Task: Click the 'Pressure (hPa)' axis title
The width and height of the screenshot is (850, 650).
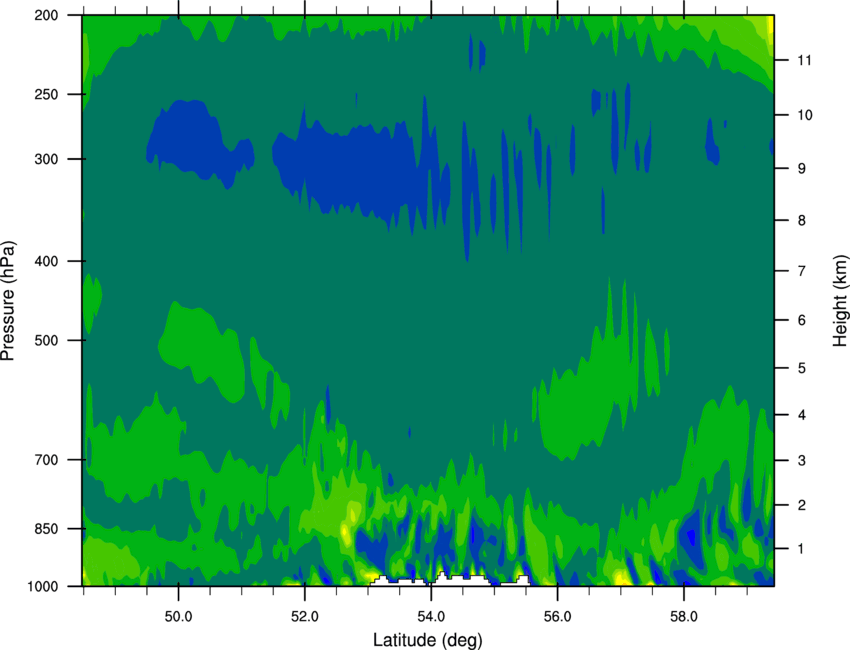Action: tap(8, 301)
